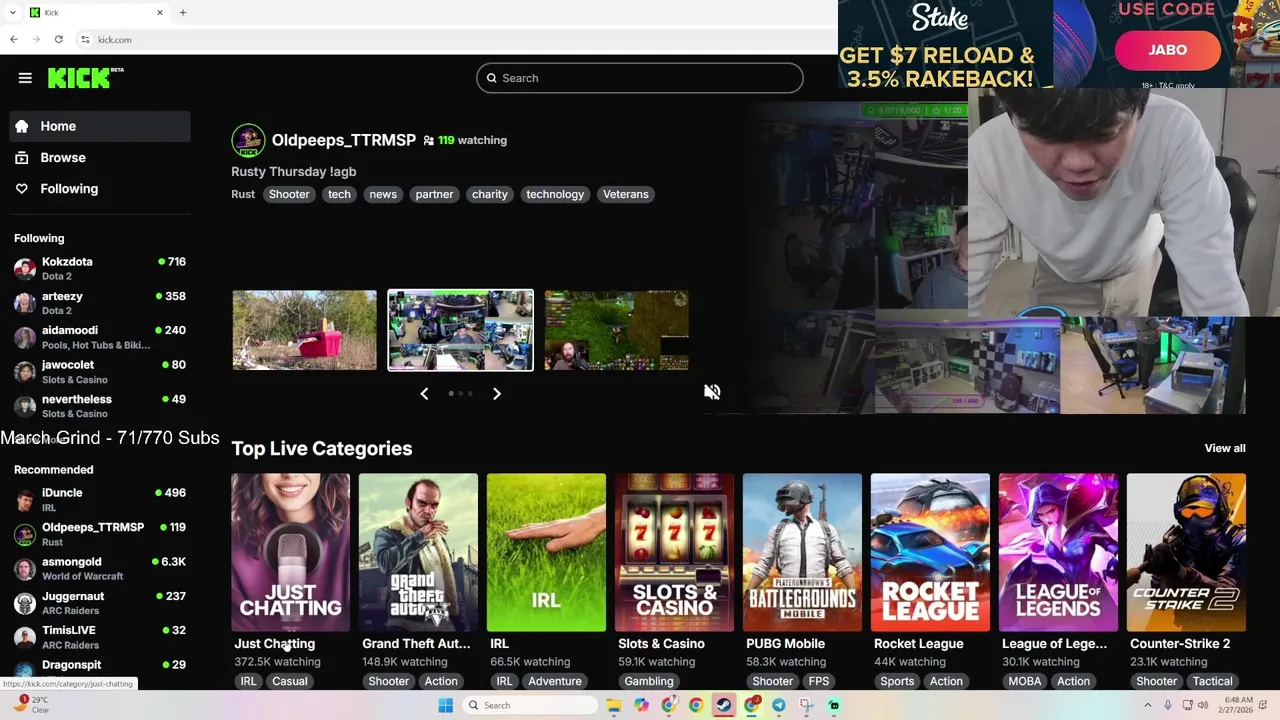The height and width of the screenshot is (720, 1280).
Task: Go back with browser back arrow
Action: point(13,39)
